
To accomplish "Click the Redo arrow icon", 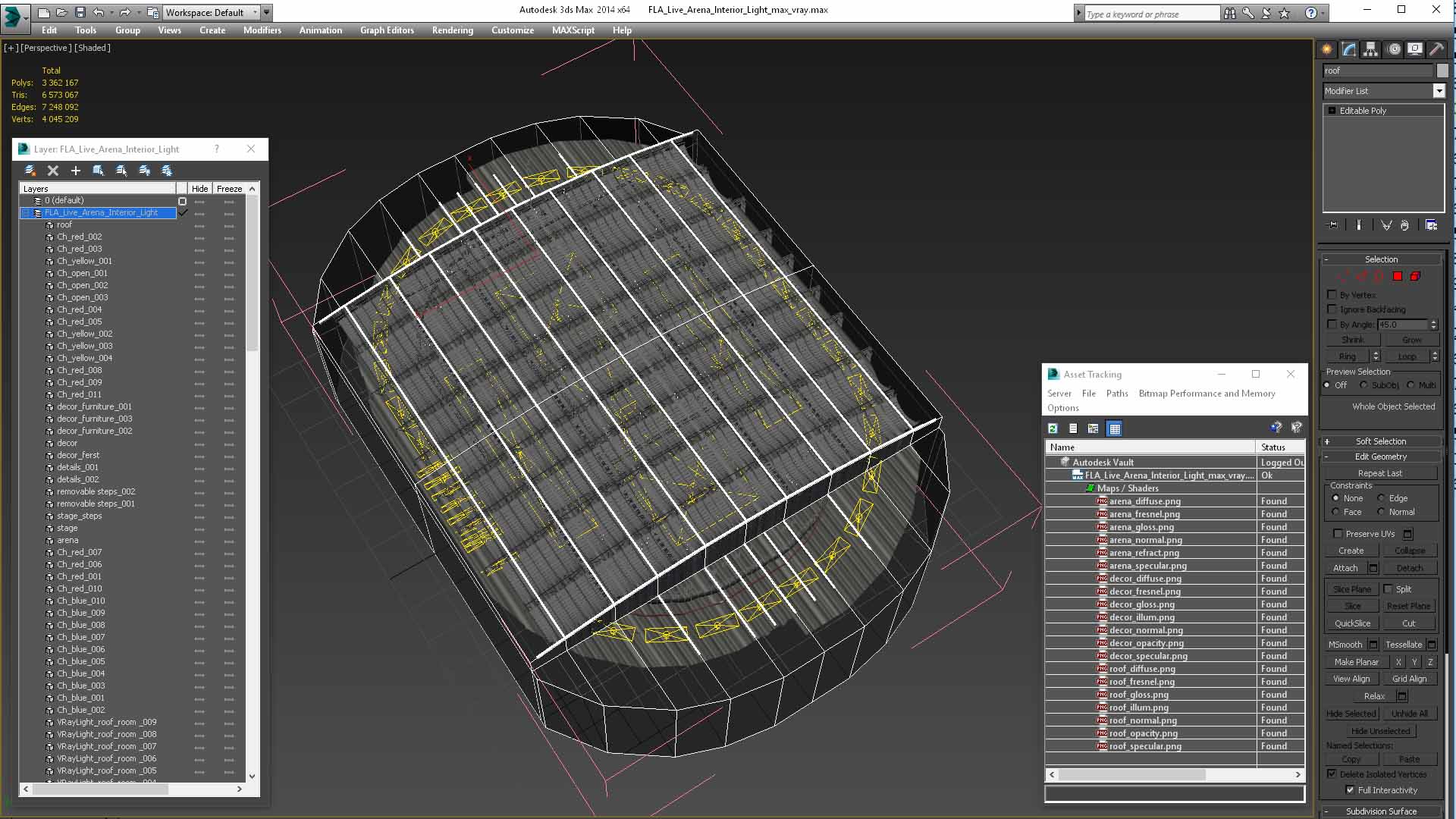I will point(125,12).
